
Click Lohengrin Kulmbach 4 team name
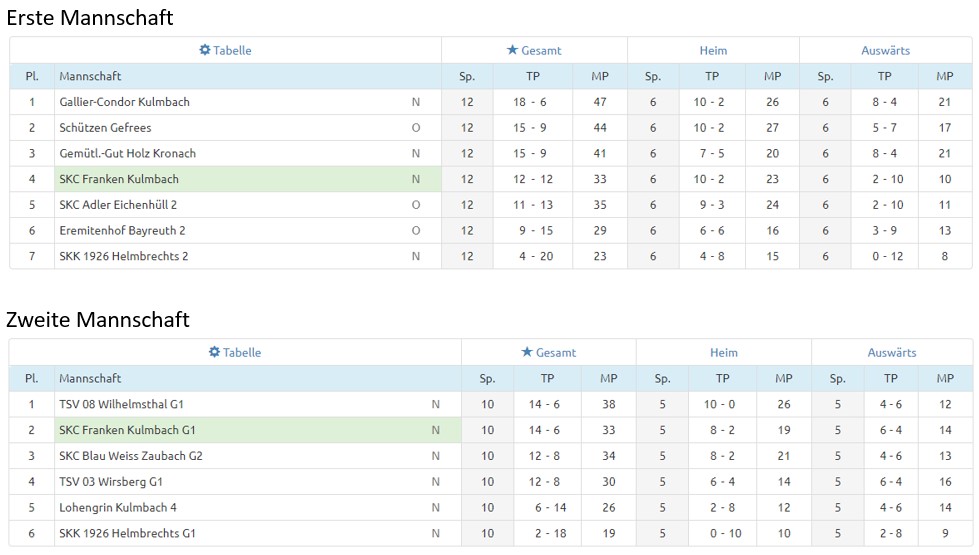tap(117, 507)
